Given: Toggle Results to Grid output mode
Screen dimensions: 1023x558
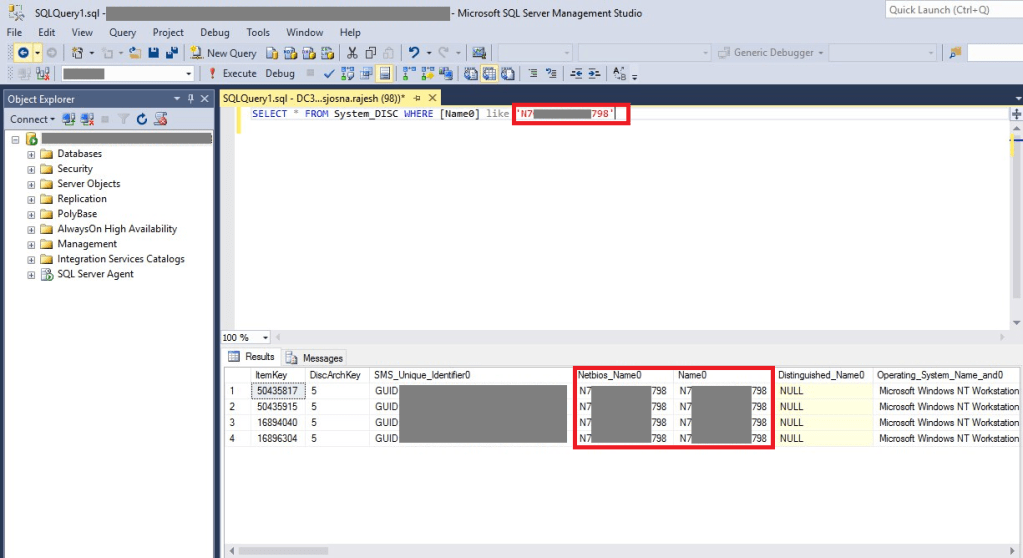Looking at the screenshot, I should point(491,73).
